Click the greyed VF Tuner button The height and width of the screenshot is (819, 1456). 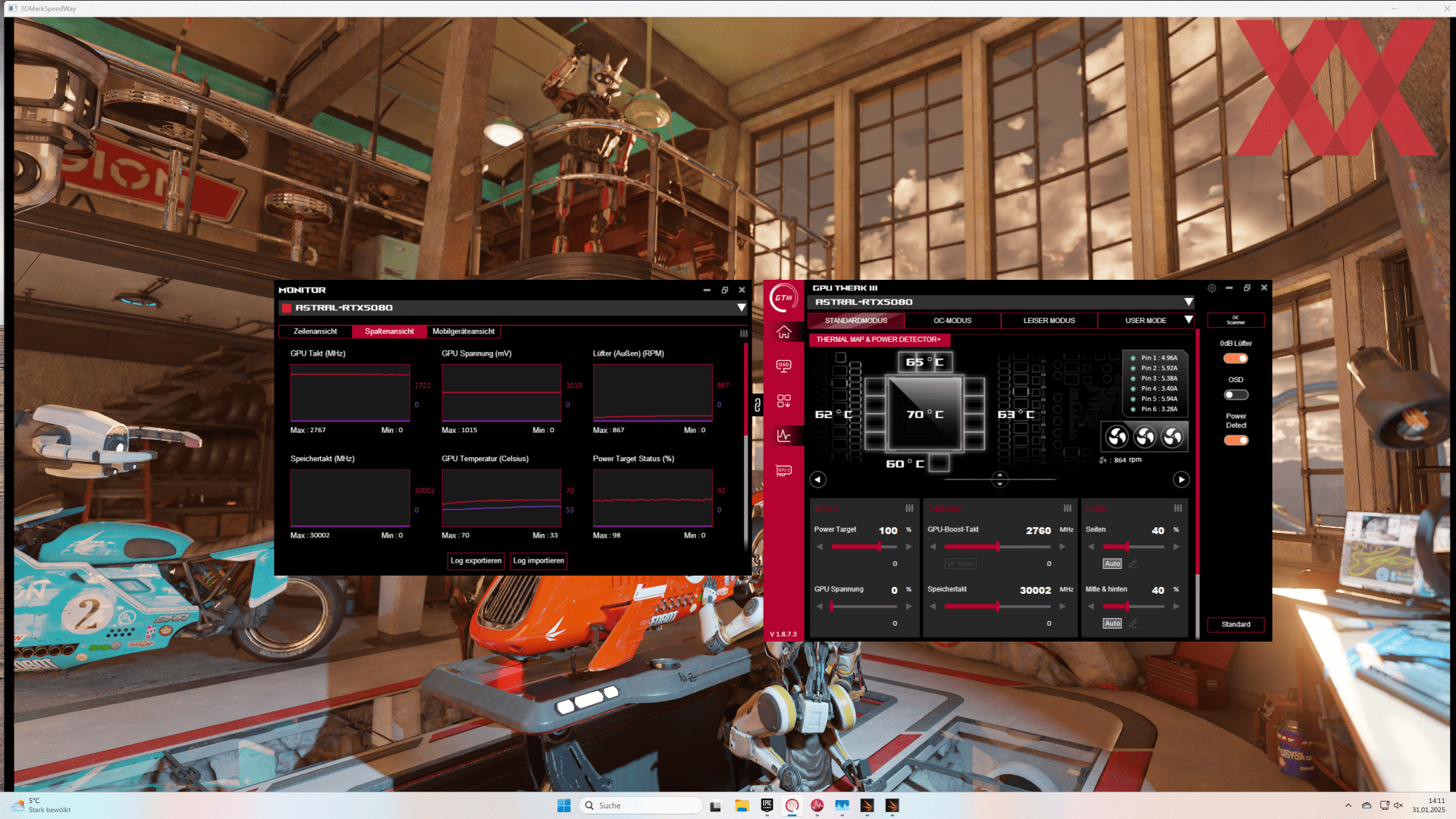pyautogui.click(x=960, y=564)
